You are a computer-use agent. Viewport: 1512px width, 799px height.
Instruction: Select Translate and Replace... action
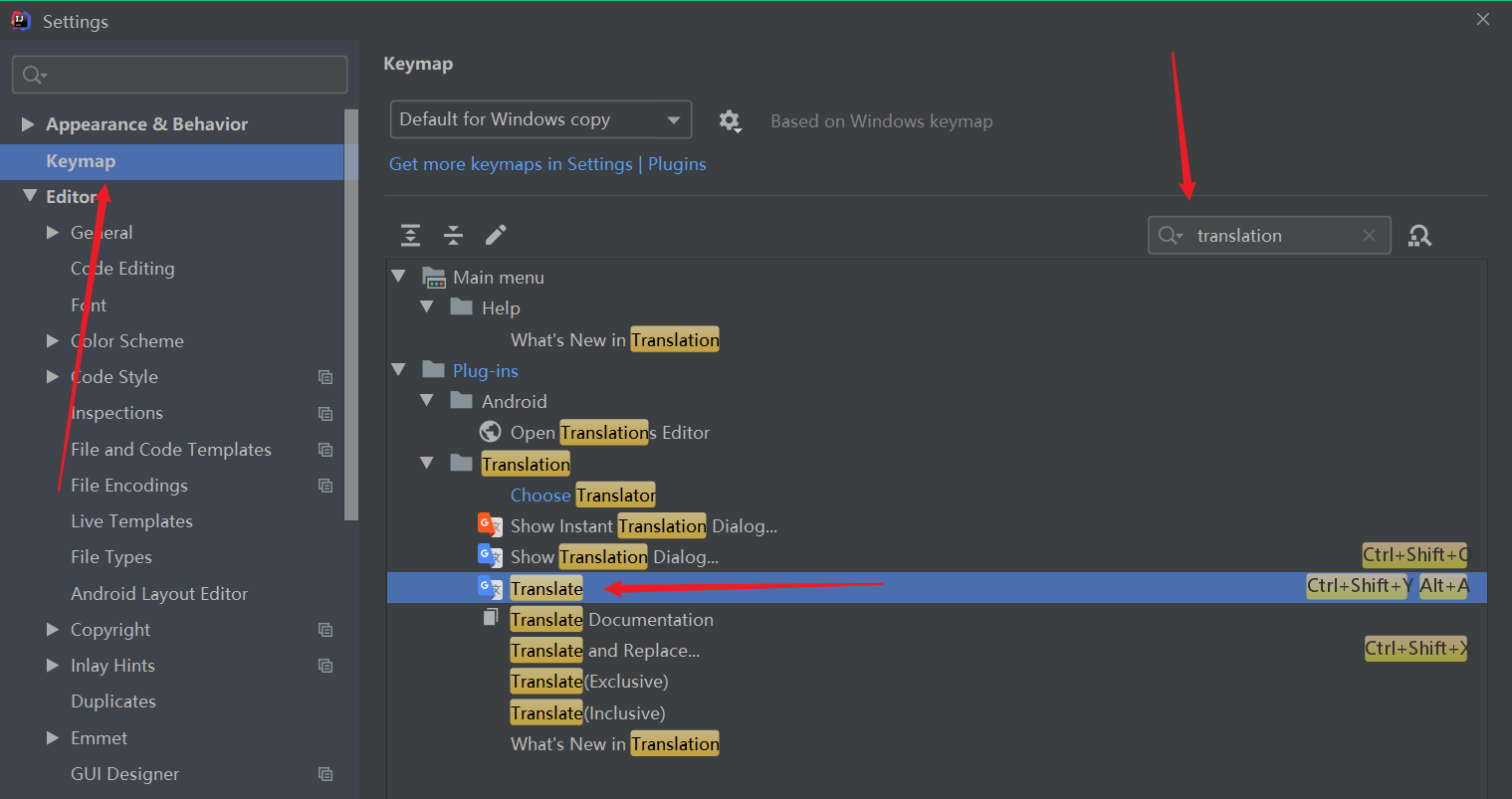point(605,650)
